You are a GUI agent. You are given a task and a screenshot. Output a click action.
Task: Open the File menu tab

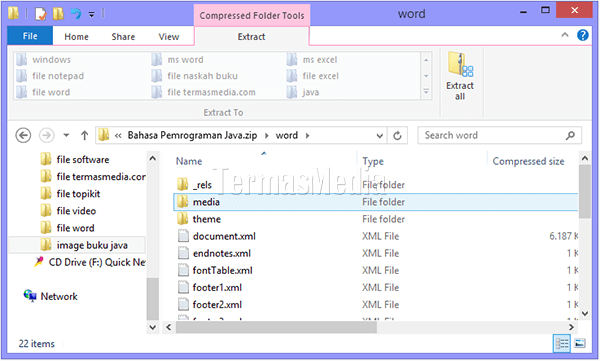[30, 36]
